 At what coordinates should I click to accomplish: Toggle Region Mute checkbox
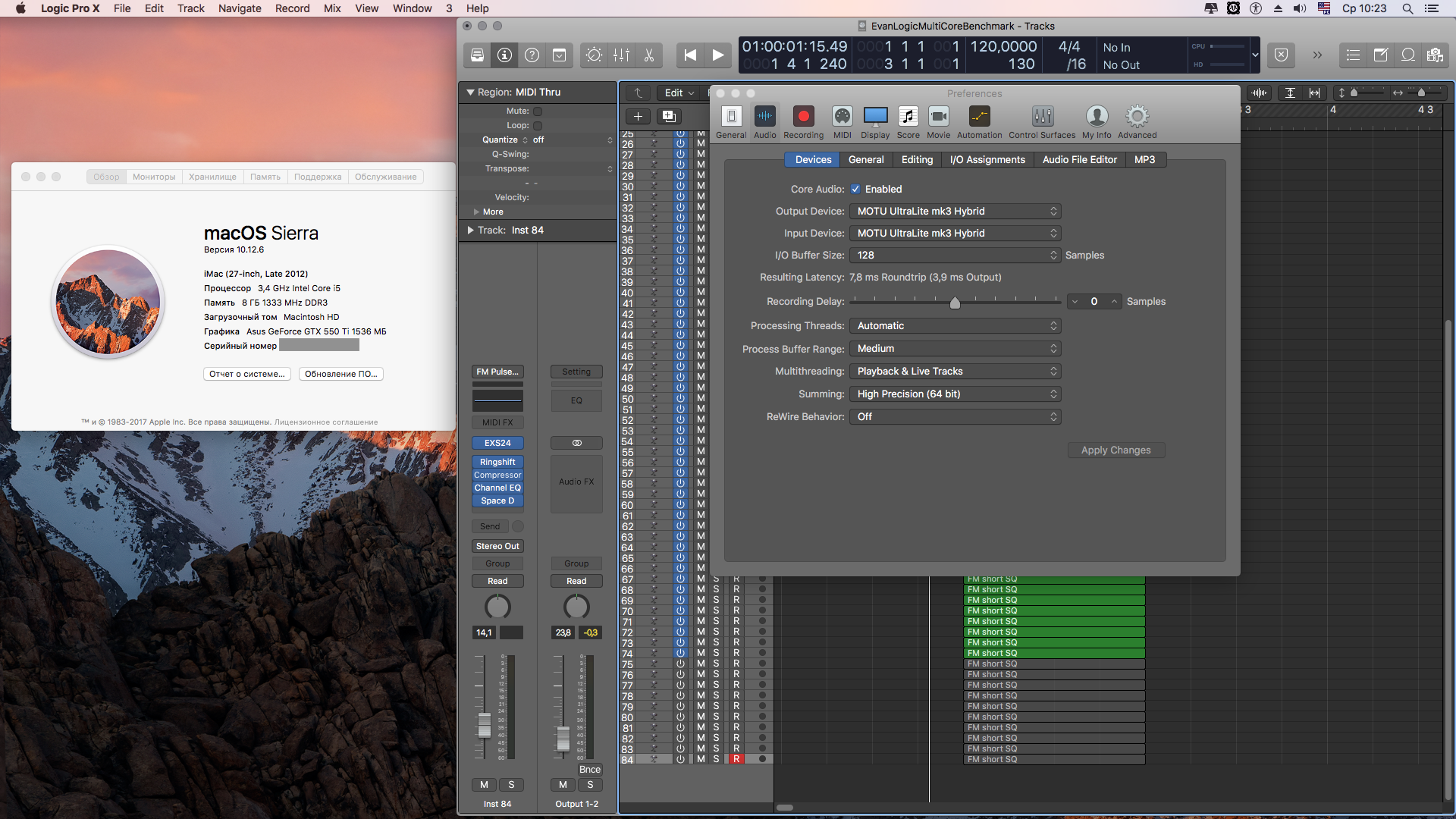coord(538,111)
